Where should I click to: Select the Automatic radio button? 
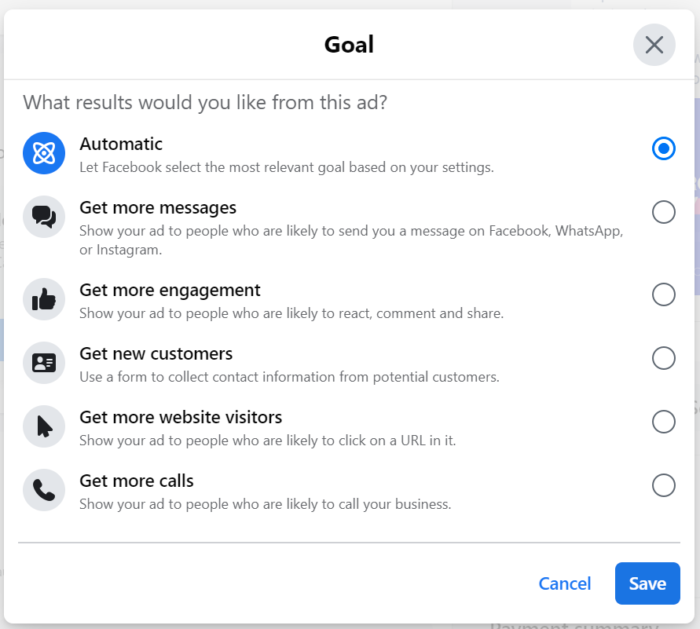[663, 149]
